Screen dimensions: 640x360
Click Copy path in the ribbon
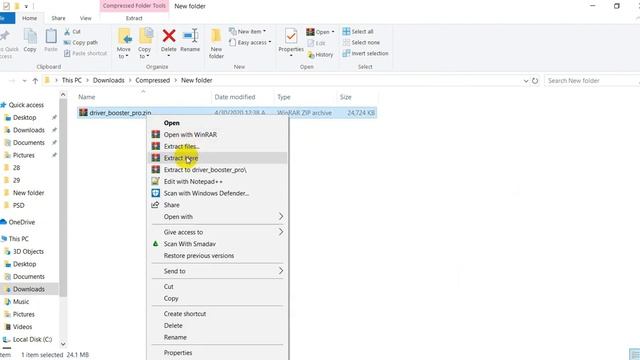(x=81, y=42)
